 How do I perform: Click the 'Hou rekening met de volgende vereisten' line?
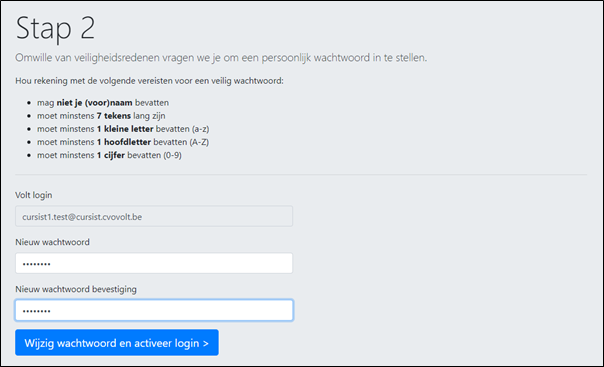pos(149,81)
